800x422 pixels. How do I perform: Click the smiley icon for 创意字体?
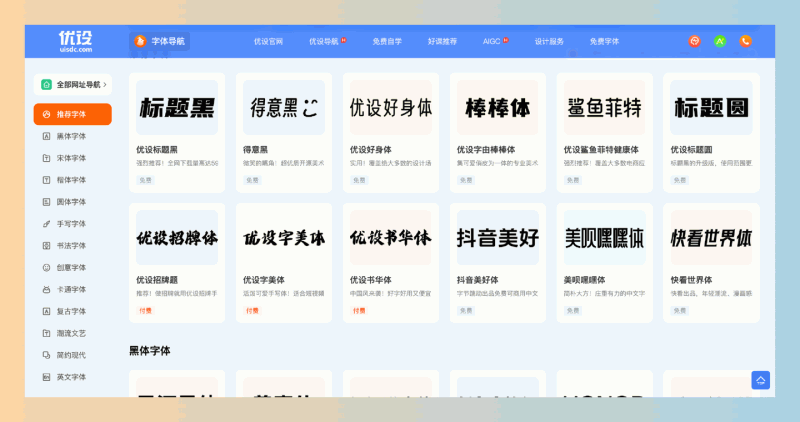point(46,268)
